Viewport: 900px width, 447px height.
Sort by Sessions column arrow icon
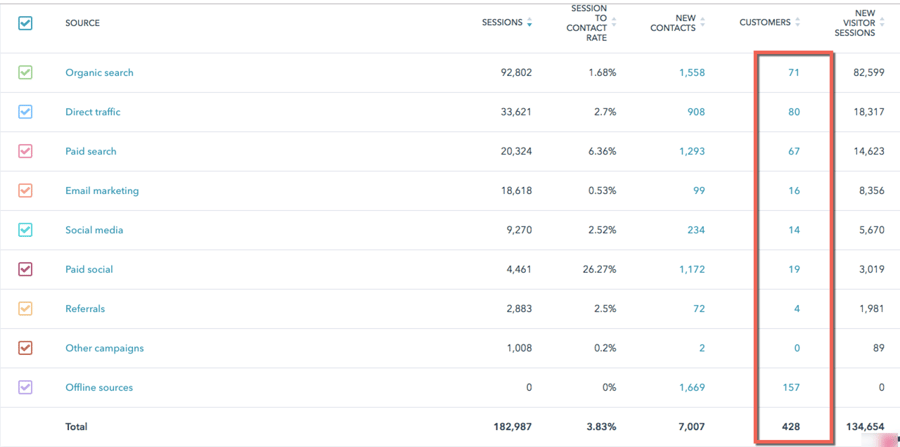click(529, 23)
